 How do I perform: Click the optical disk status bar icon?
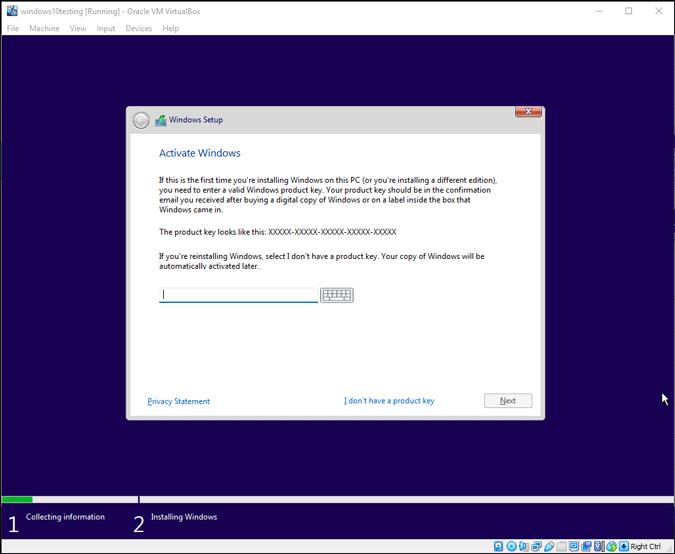(x=511, y=546)
